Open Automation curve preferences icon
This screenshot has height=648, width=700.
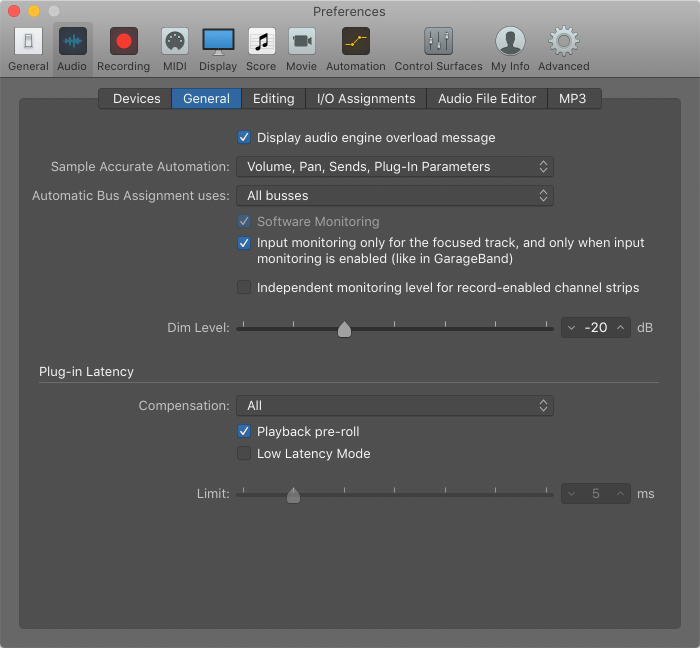(x=356, y=41)
